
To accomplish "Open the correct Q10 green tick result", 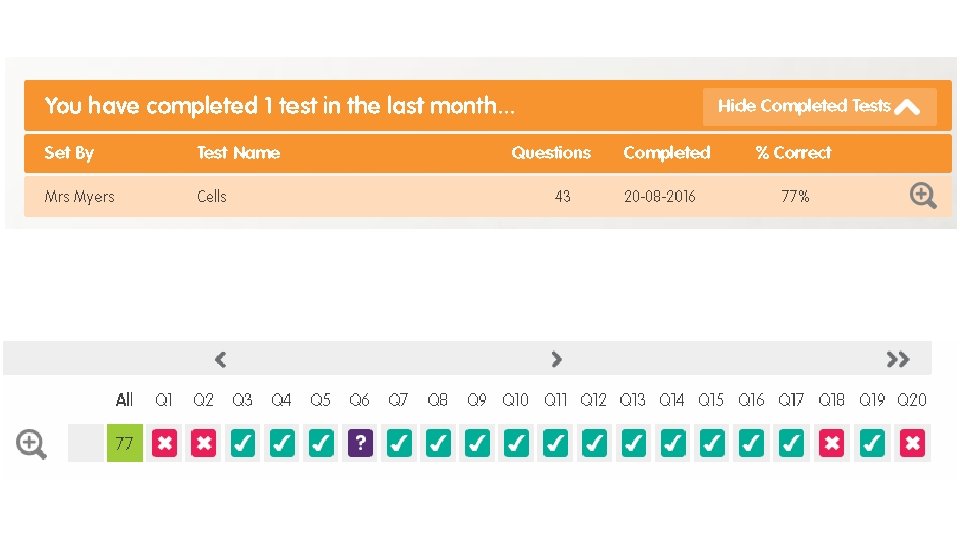I will tap(516, 443).
